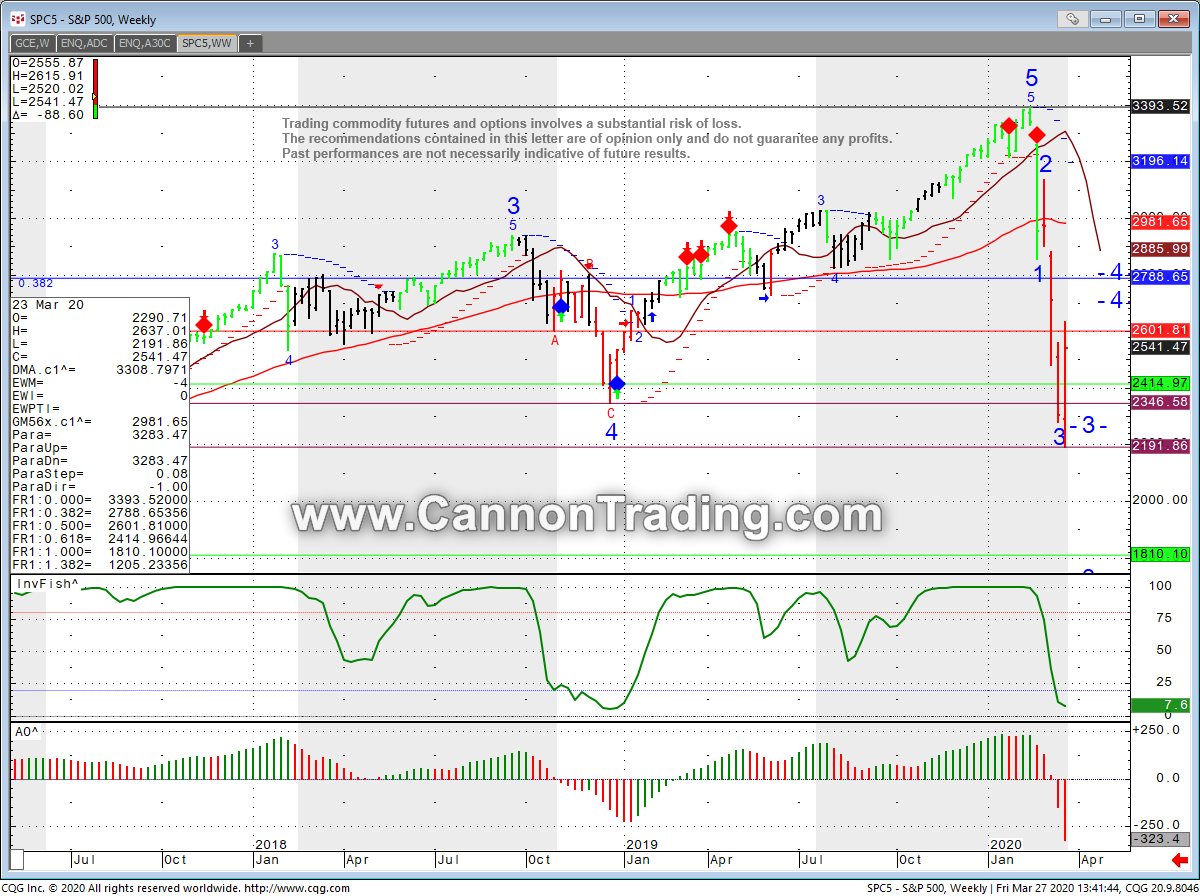Click the SPC5,WW active tab
1200x896 pixels.
207,43
